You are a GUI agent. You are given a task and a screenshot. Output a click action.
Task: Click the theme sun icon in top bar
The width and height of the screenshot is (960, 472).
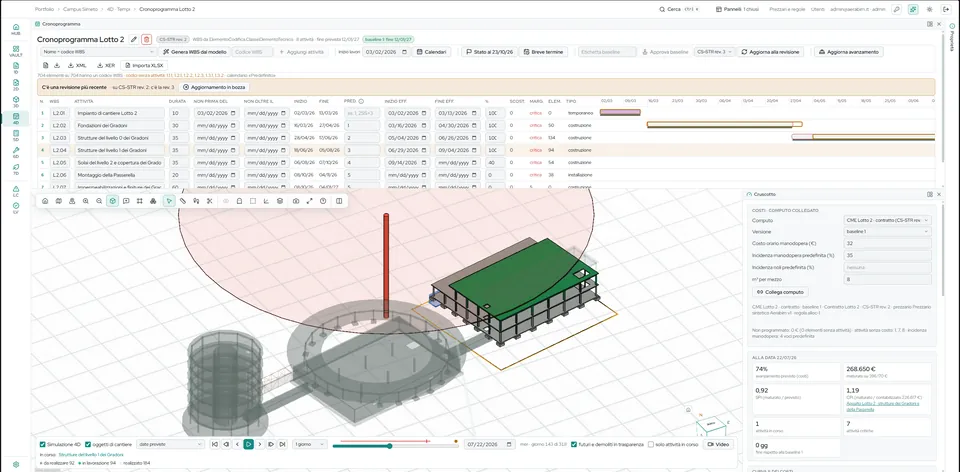(x=930, y=9)
